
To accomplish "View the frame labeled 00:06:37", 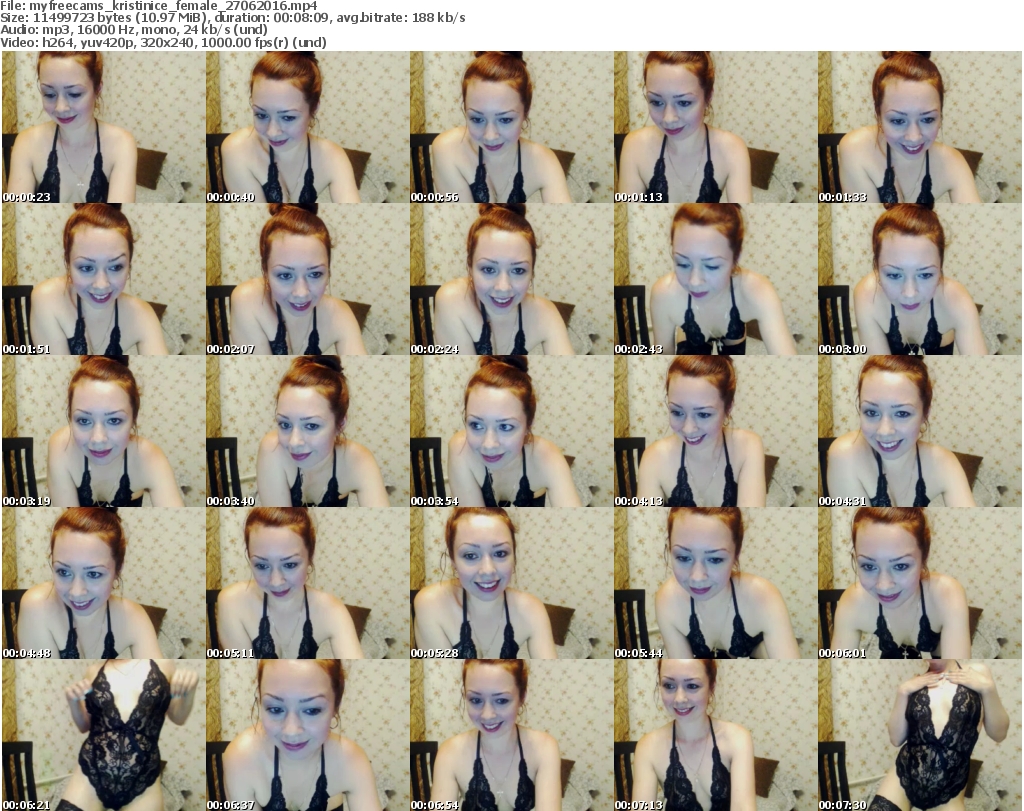I will [308, 735].
